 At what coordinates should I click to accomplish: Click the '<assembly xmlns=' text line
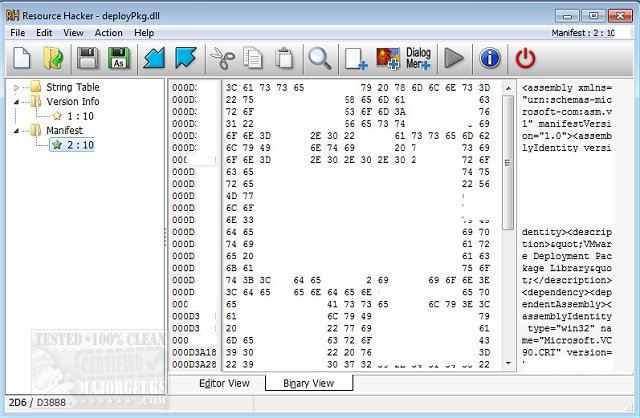(x=567, y=88)
